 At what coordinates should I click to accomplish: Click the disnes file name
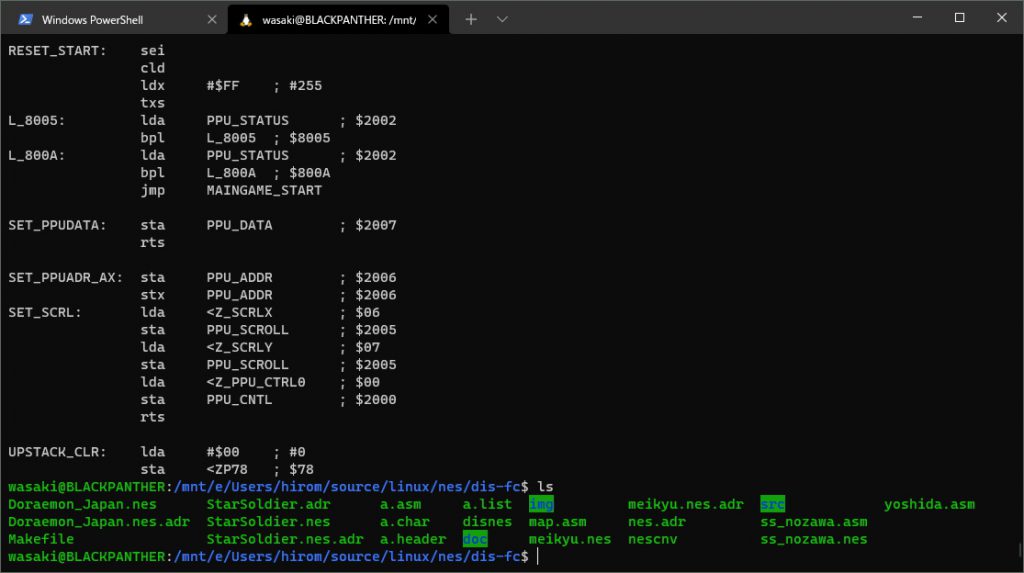coord(487,522)
